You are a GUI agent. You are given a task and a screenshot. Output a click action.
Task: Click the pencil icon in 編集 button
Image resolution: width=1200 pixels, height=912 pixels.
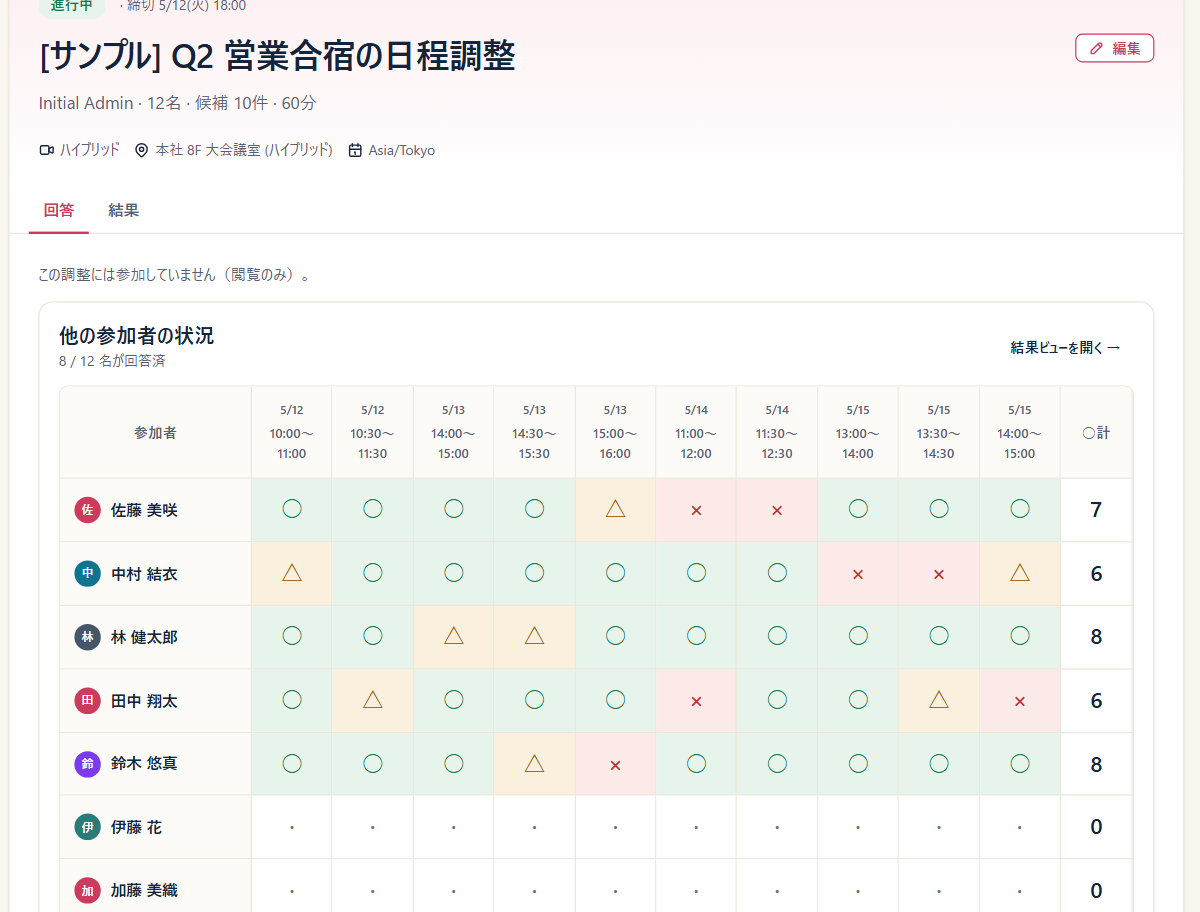coord(1097,48)
